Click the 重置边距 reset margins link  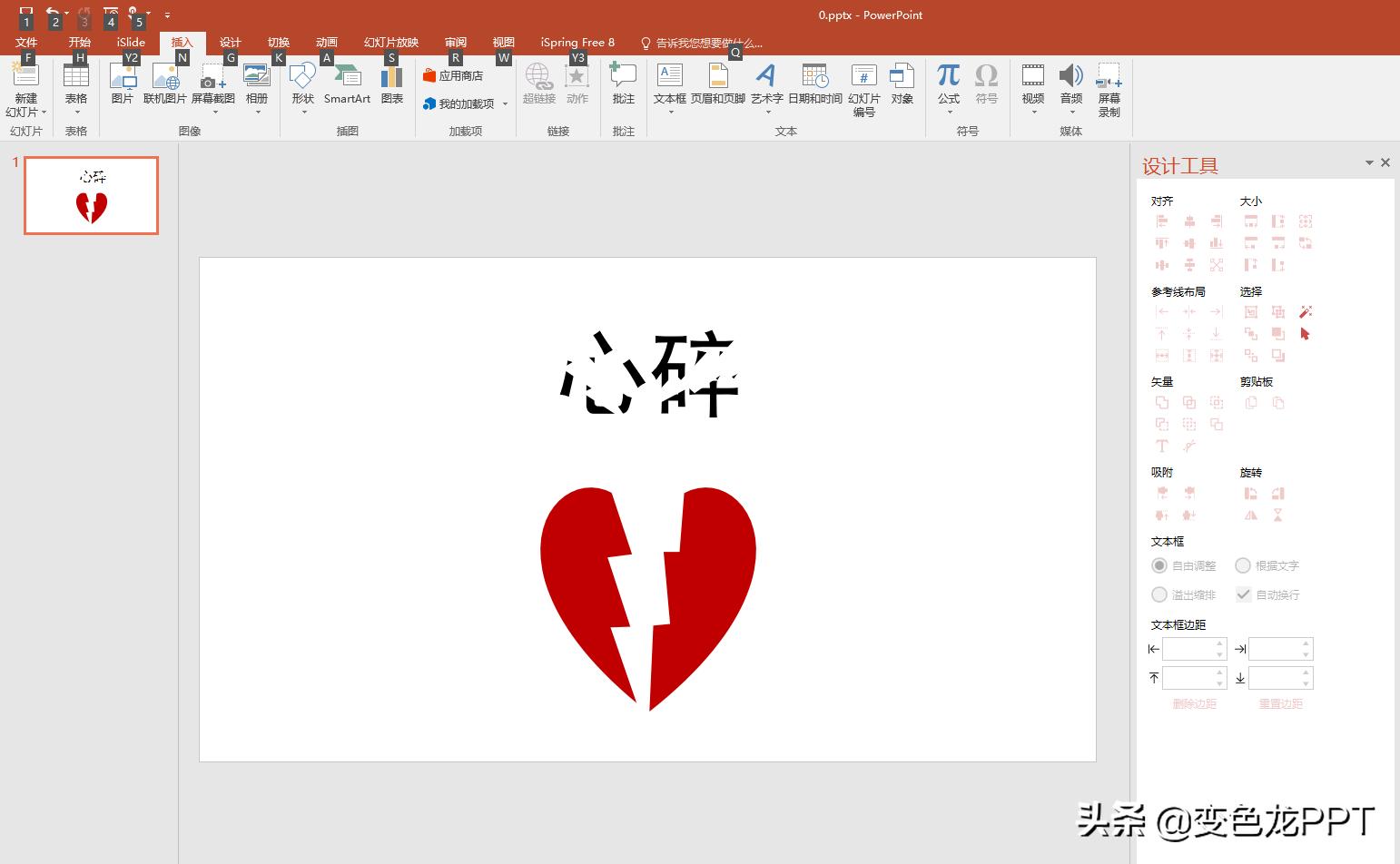point(1280,704)
